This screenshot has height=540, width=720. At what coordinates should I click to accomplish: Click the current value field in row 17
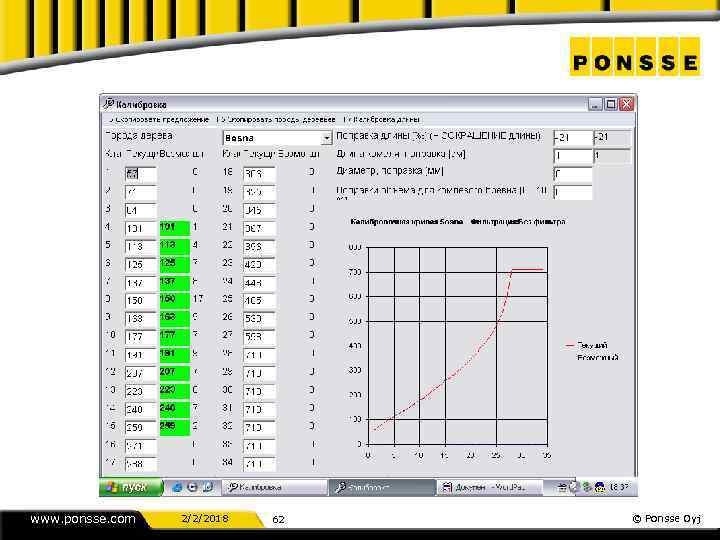(141, 464)
